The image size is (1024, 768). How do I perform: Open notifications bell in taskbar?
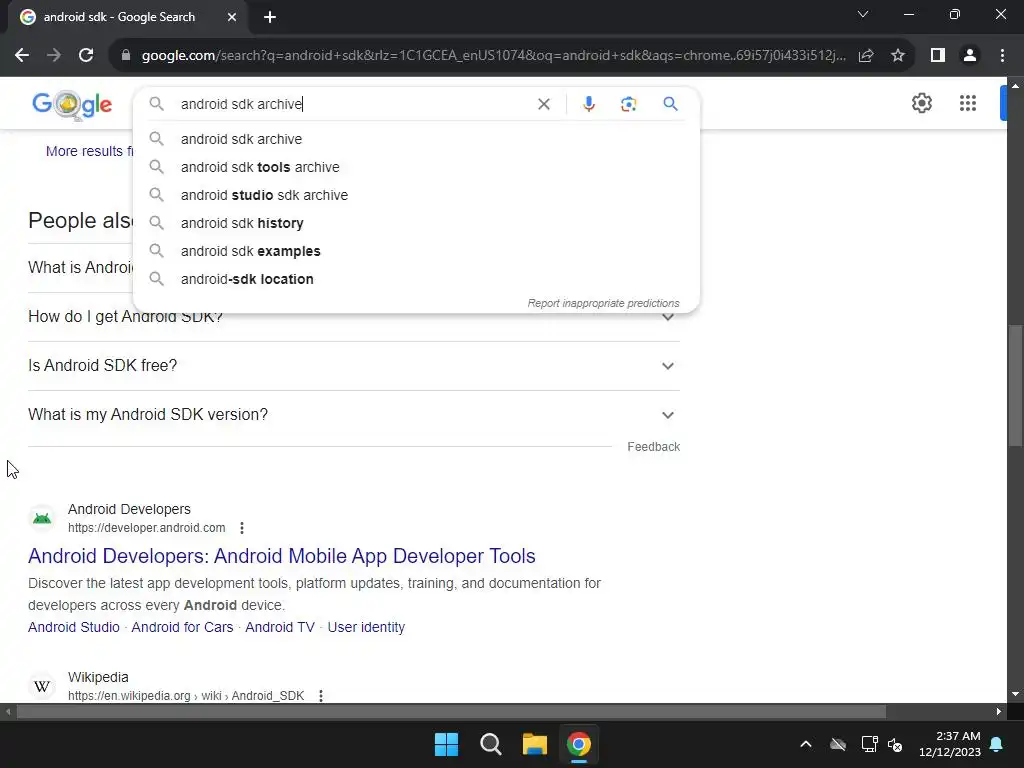[997, 744]
